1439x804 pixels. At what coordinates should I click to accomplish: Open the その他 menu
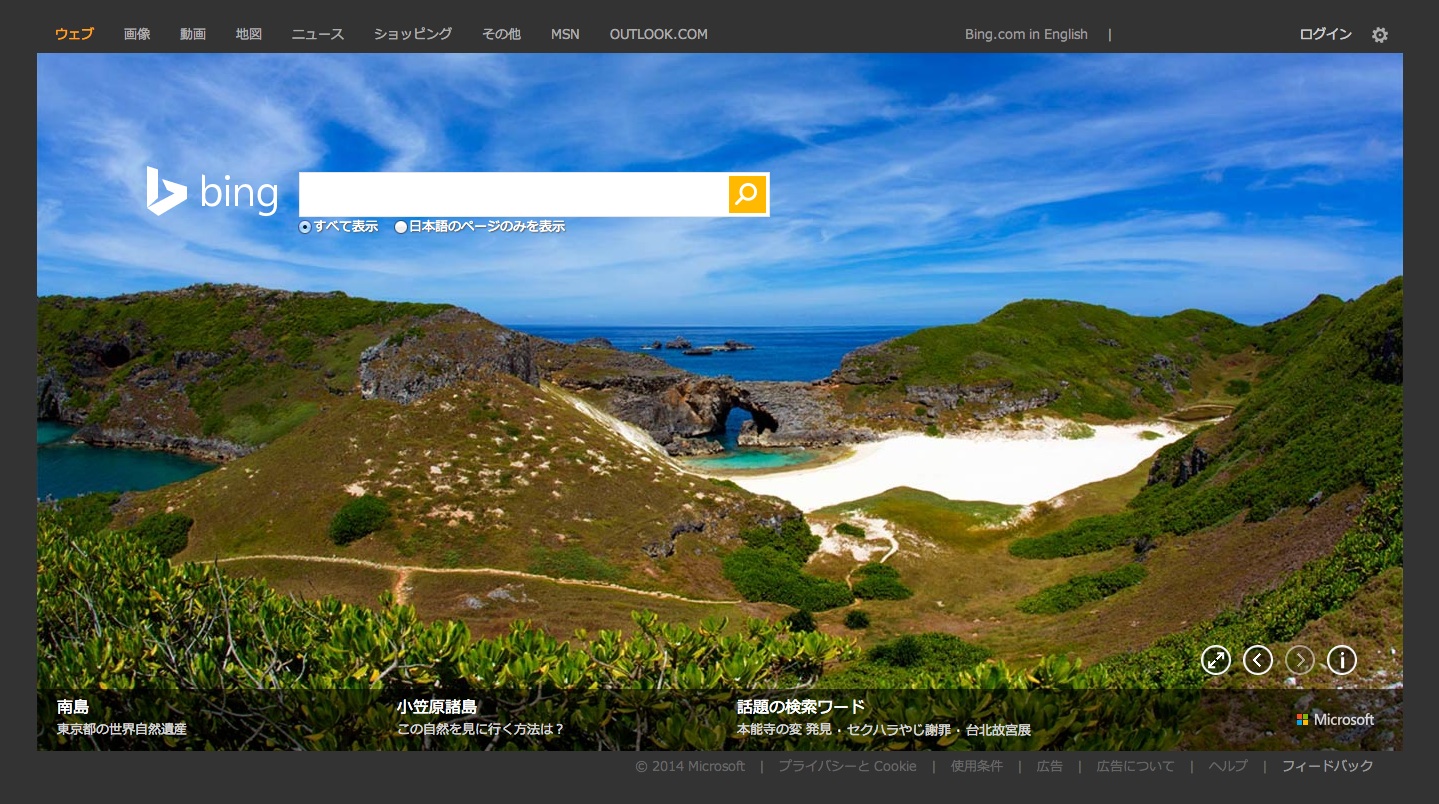[x=501, y=34]
